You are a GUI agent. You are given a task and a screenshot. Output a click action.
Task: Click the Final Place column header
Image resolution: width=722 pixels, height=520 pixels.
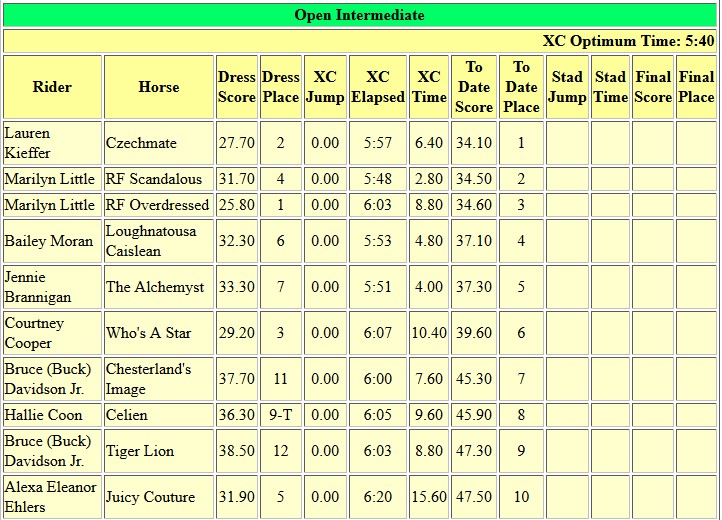696,87
